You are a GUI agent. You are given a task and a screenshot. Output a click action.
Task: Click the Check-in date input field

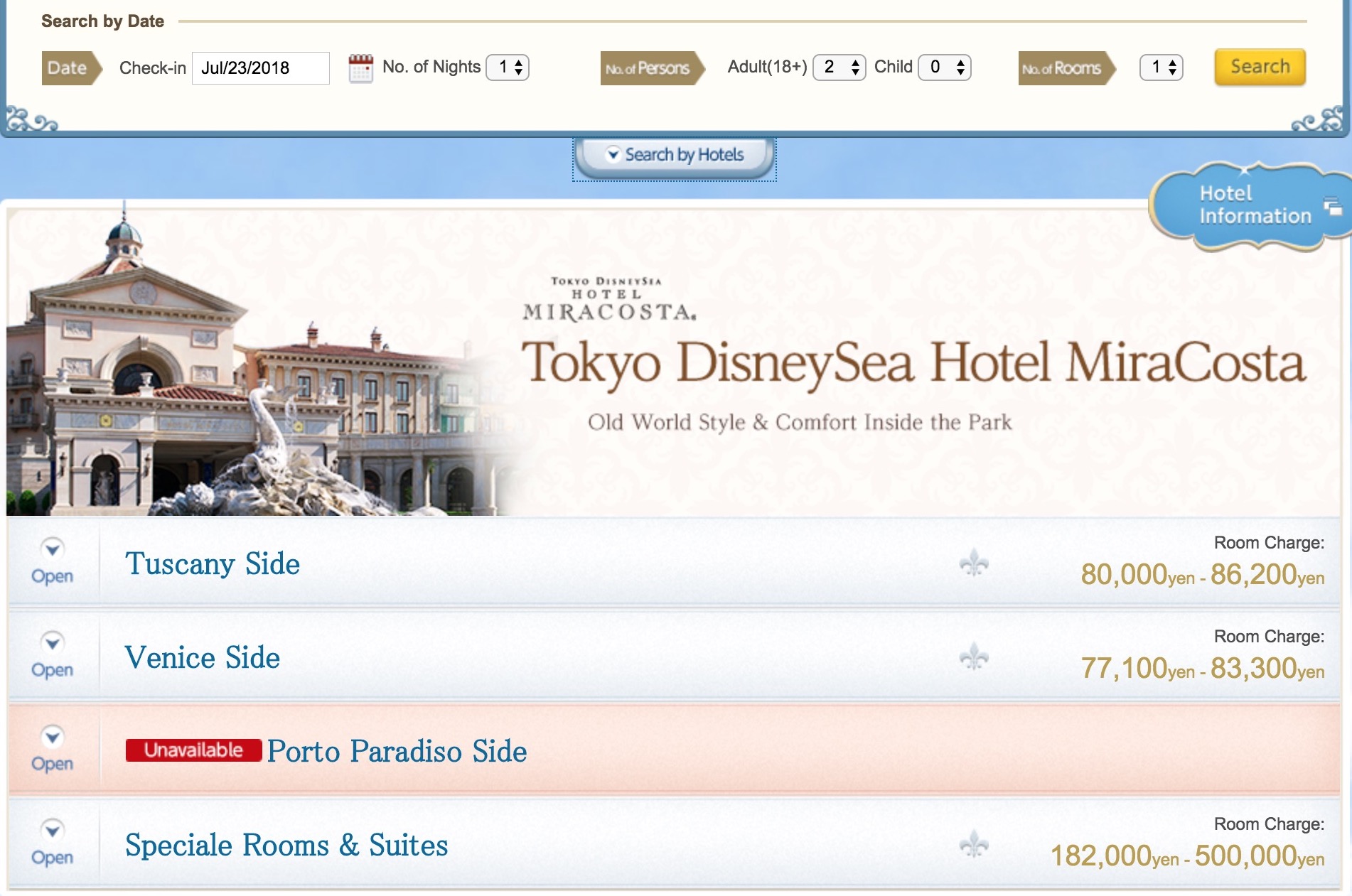tap(261, 68)
